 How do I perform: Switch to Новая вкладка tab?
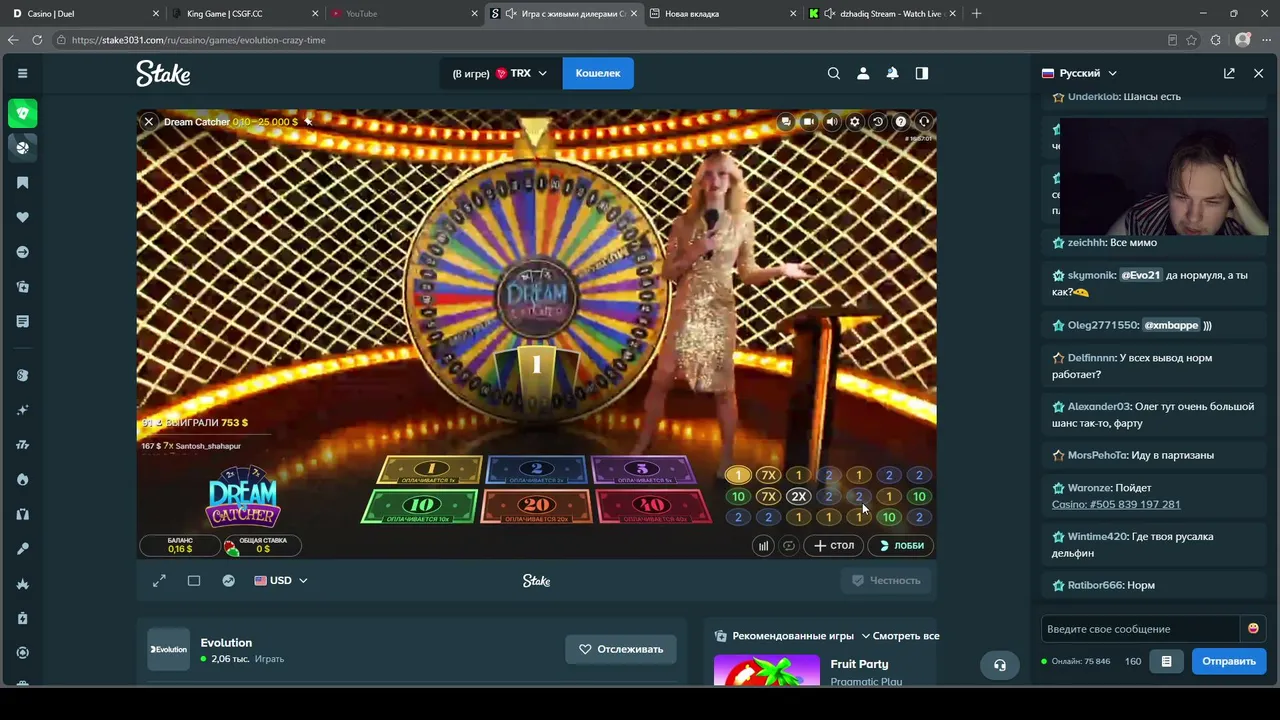click(x=720, y=14)
